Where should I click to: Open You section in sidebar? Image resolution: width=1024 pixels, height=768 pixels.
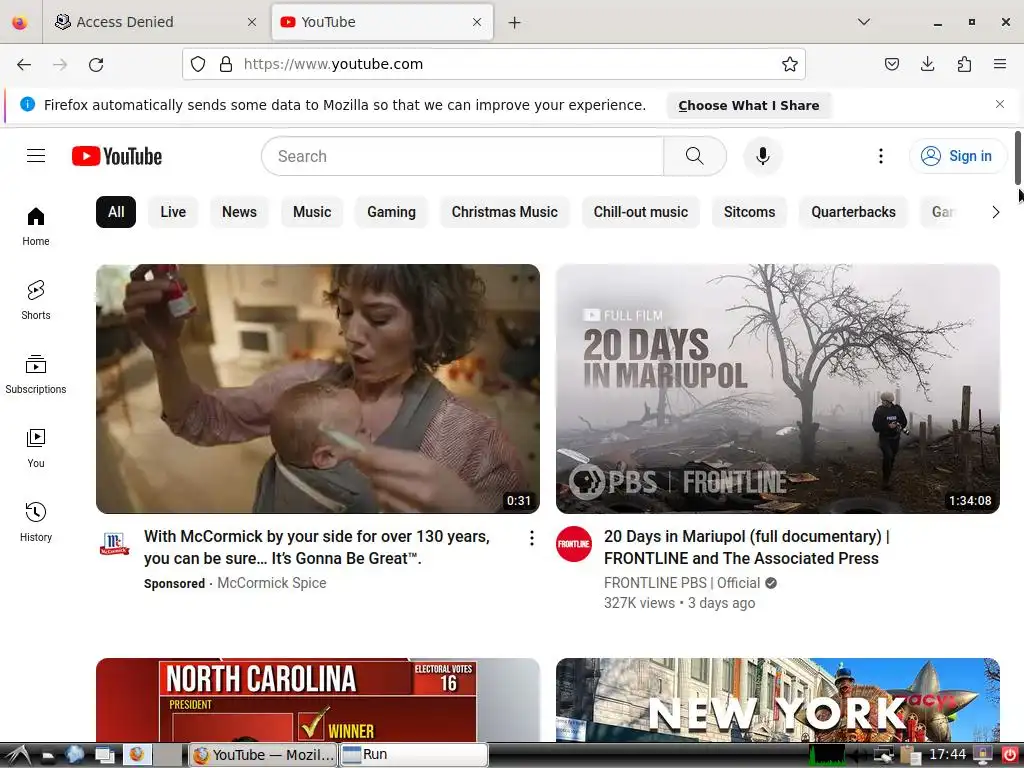(36, 448)
